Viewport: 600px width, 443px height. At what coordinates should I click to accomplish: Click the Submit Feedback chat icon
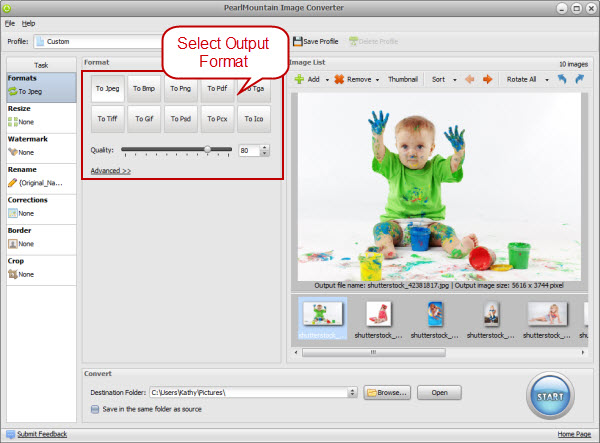(11, 434)
